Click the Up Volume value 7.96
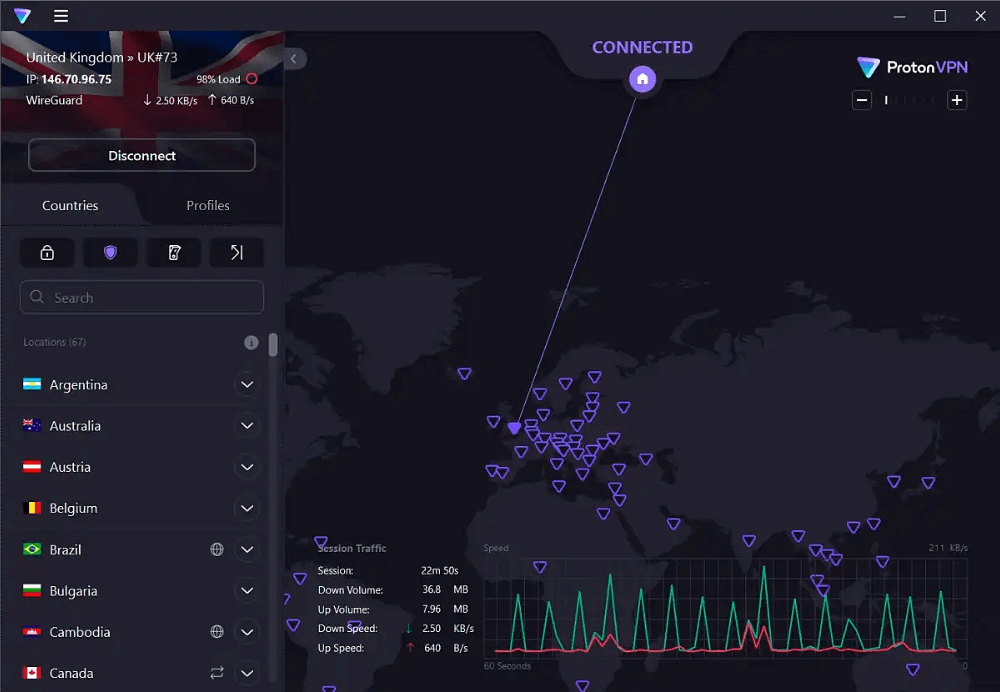This screenshot has height=692, width=1000. 431,609
